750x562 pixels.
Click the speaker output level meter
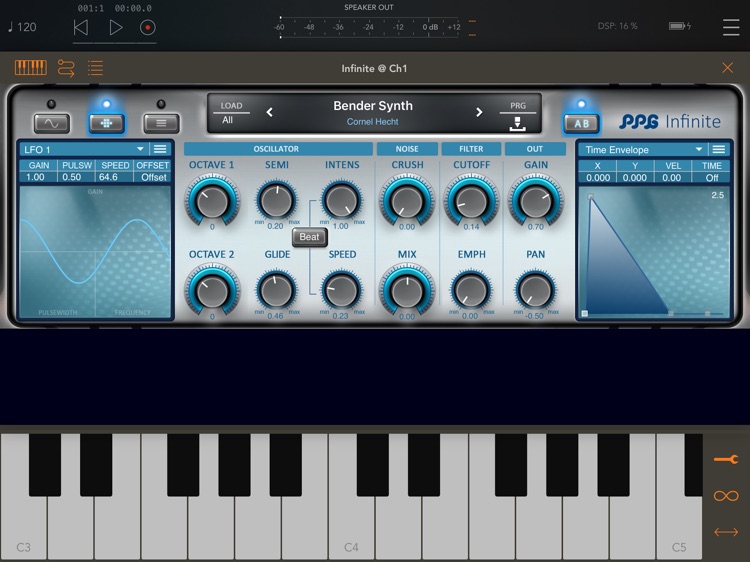click(369, 27)
